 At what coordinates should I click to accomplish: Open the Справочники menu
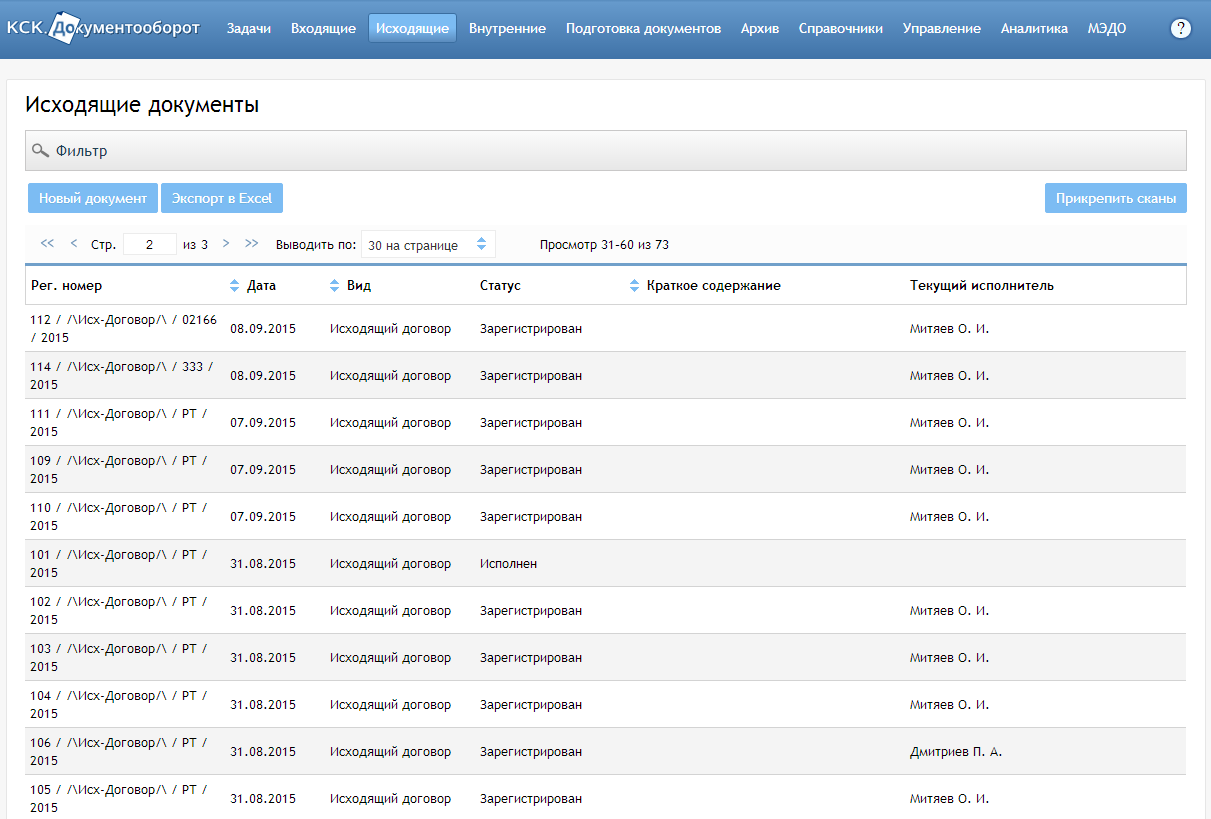coord(841,28)
